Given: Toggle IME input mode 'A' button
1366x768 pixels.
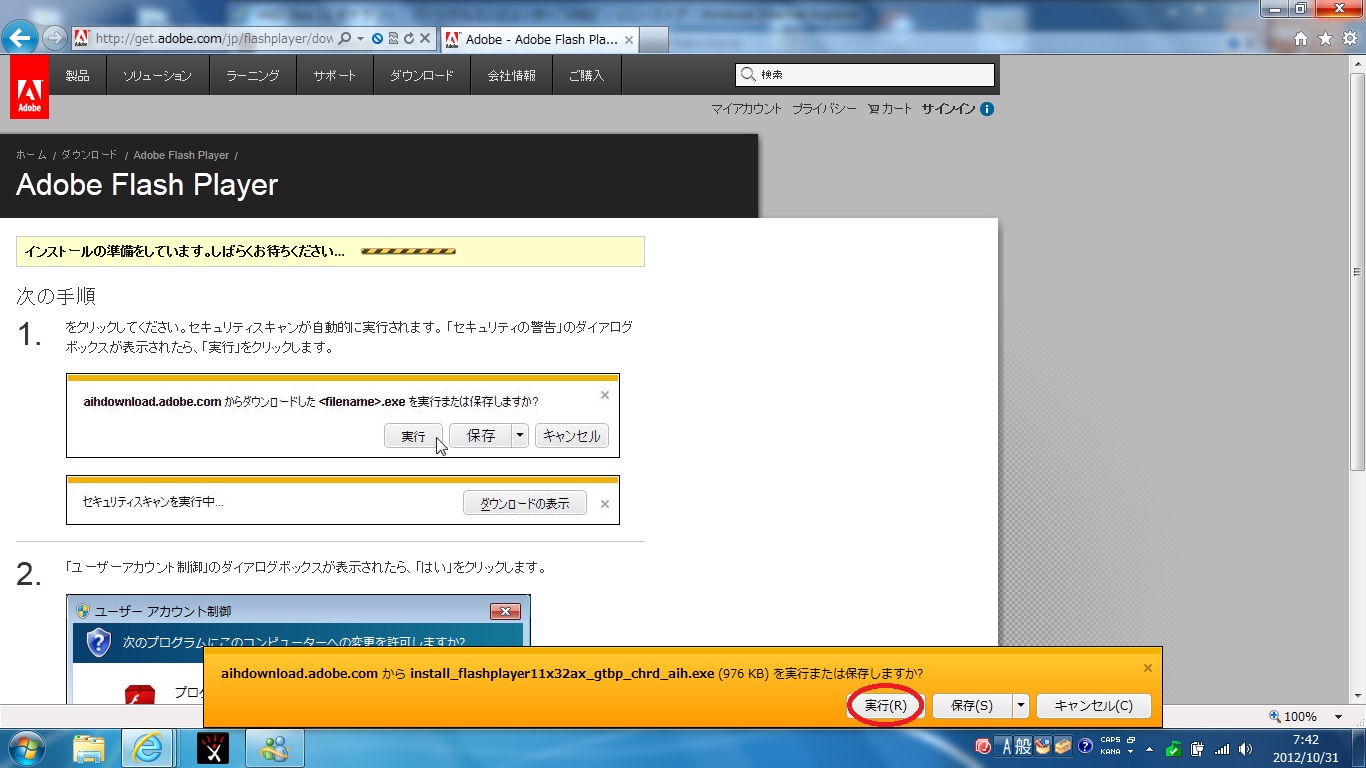Looking at the screenshot, I should click(1006, 746).
